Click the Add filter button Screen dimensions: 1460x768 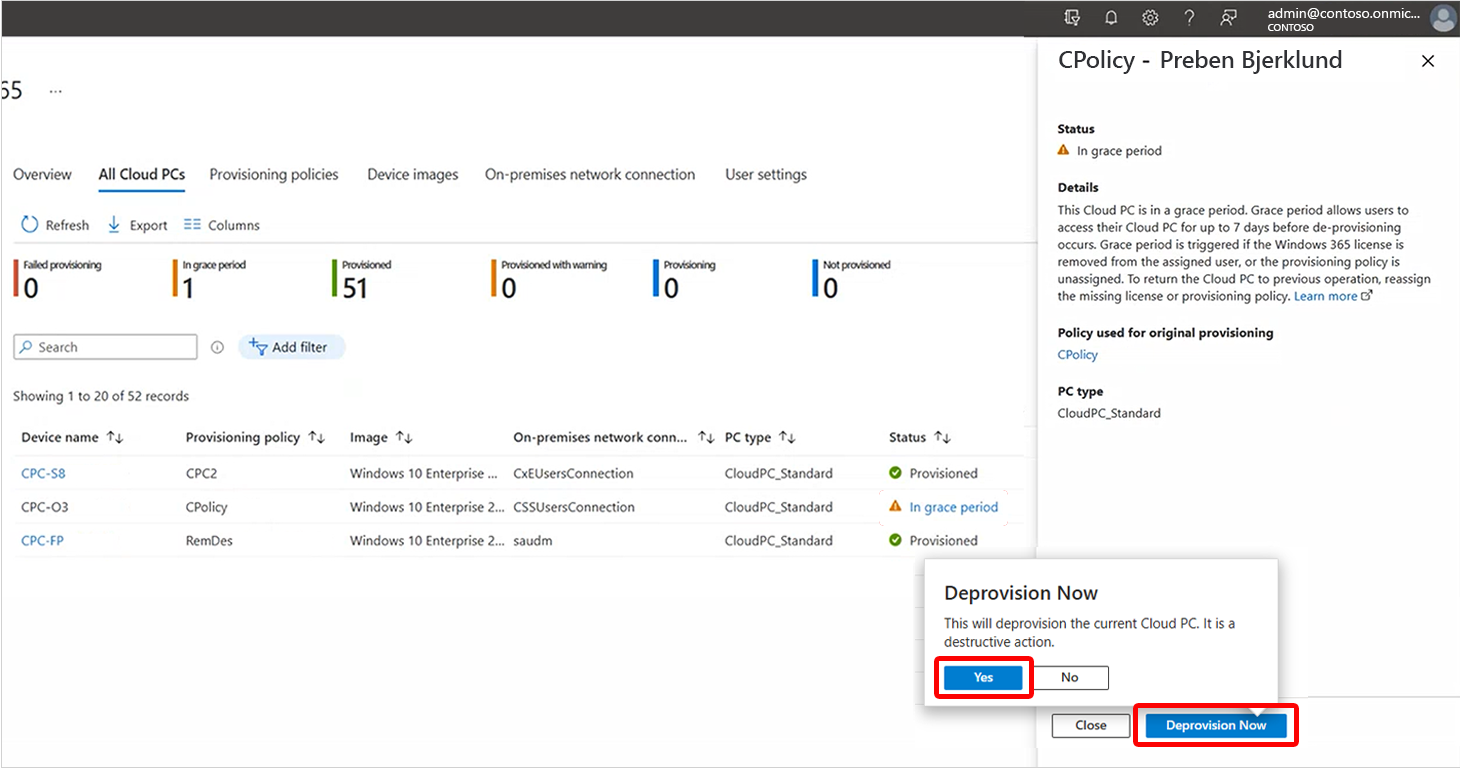290,347
